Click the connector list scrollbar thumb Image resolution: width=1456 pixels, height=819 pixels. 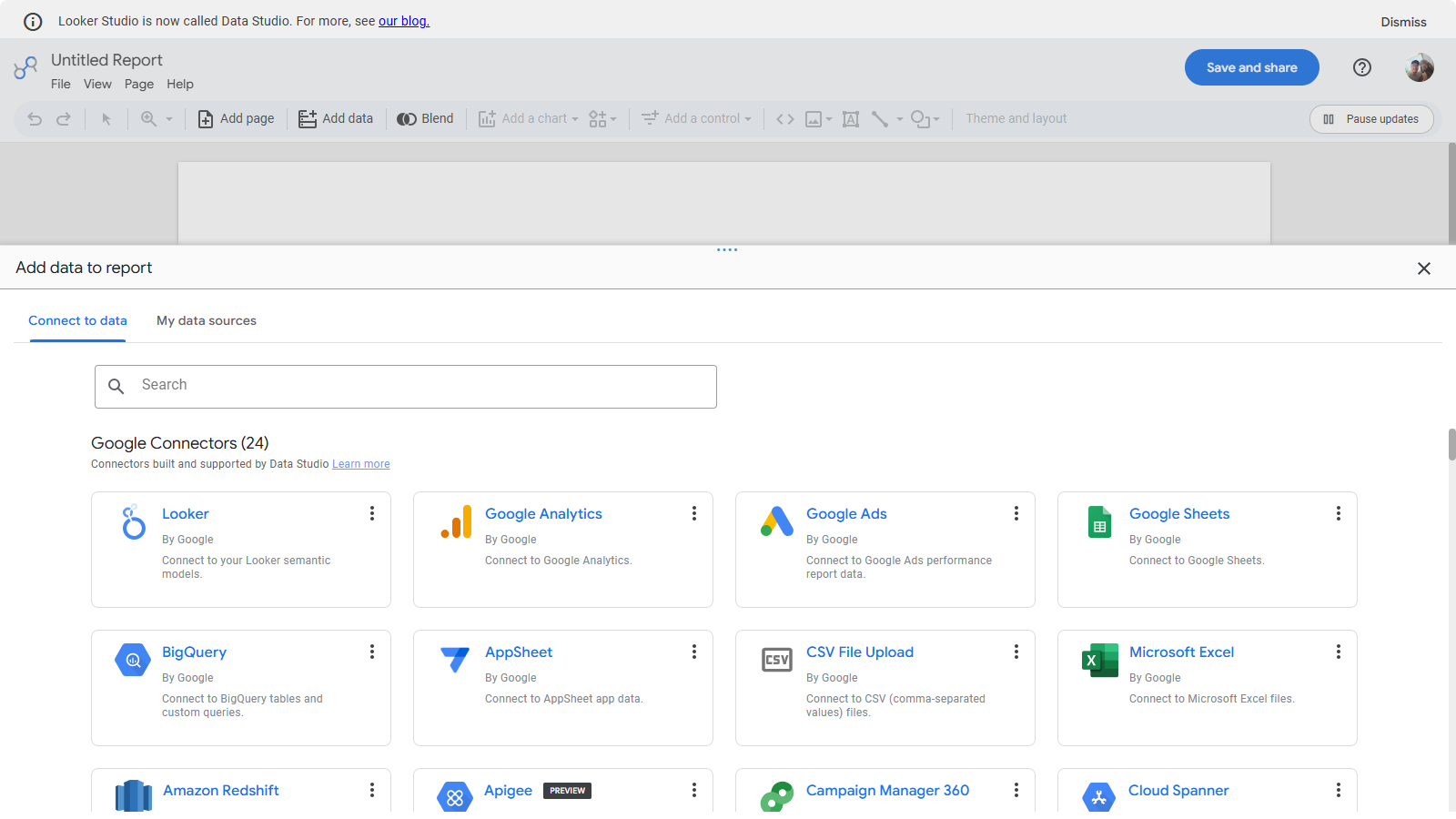tap(1452, 445)
